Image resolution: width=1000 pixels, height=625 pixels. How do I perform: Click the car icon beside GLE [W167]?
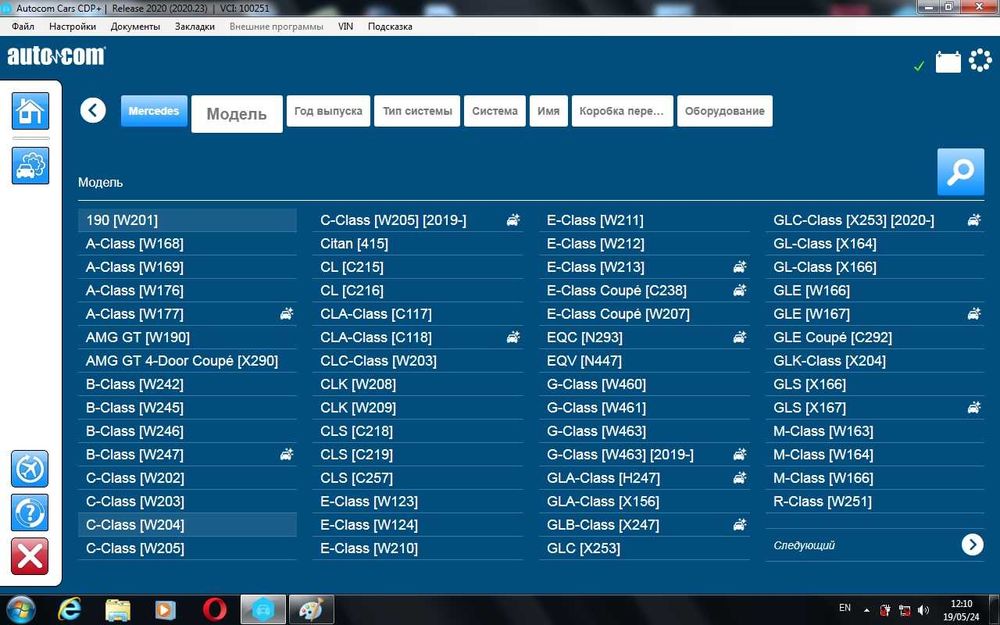tap(974, 313)
